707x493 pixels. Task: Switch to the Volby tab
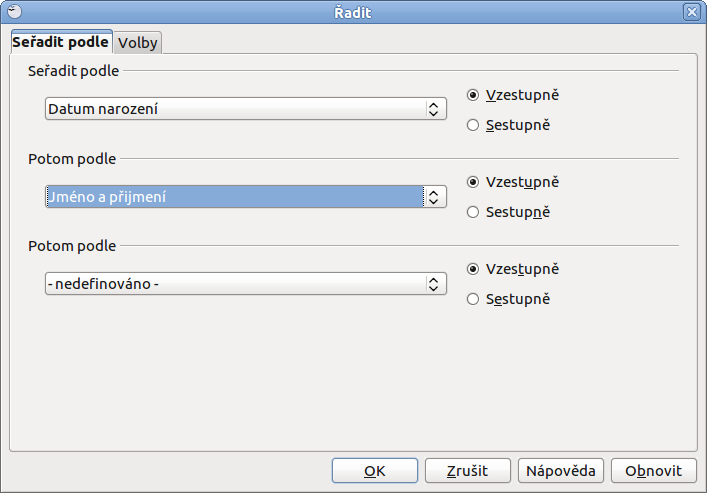click(138, 43)
